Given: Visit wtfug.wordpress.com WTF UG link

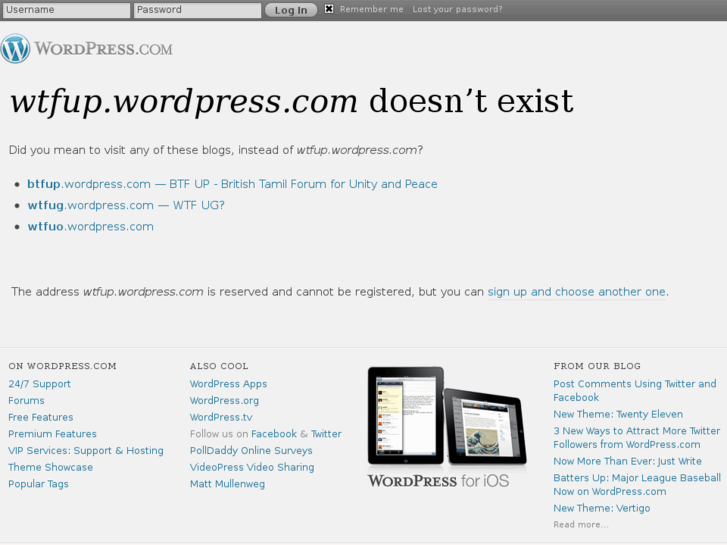Looking at the screenshot, I should (x=126, y=205).
